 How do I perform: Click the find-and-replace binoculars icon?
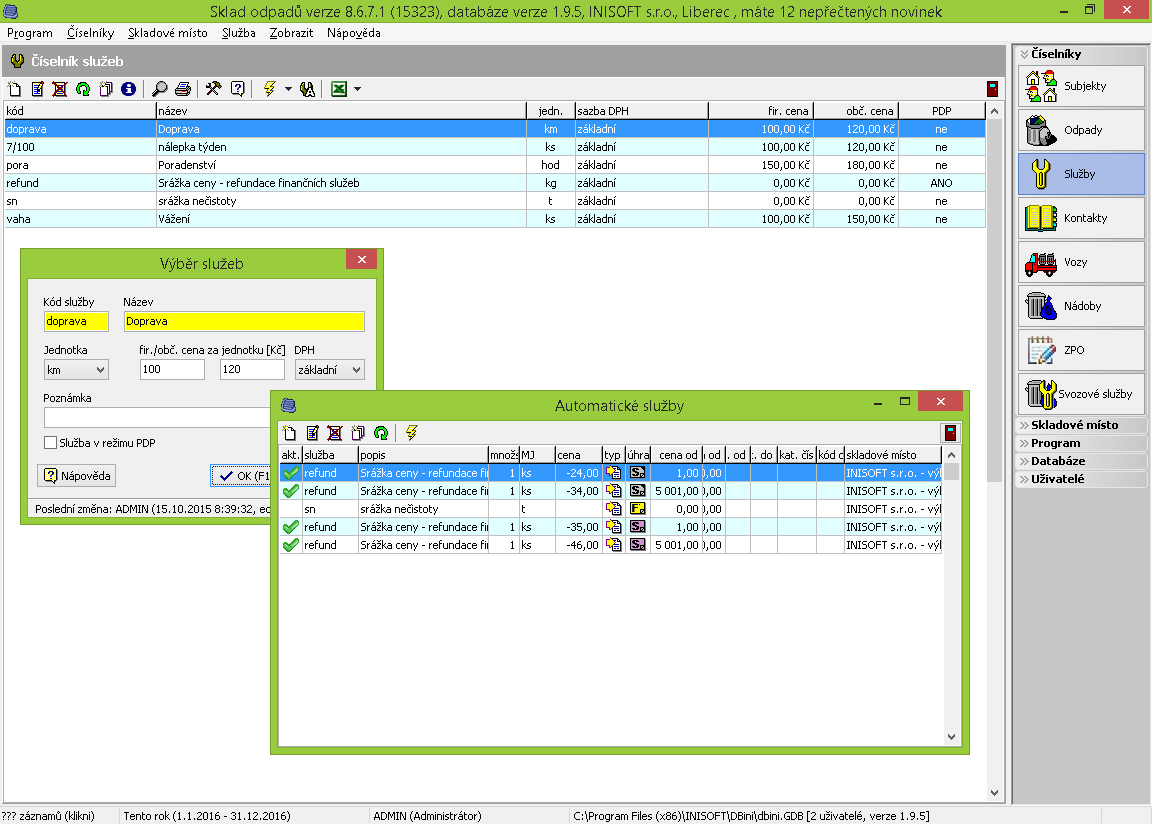coord(307,89)
